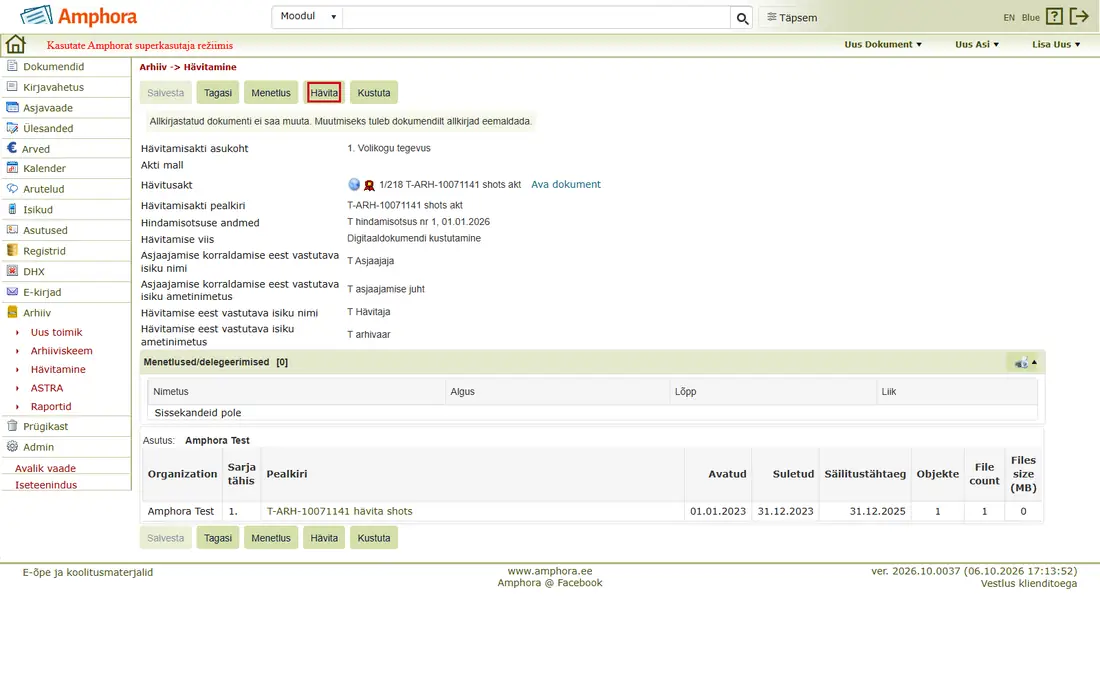This screenshot has height=688, width=1100.
Task: Click into the search text field
Action: tap(536, 18)
